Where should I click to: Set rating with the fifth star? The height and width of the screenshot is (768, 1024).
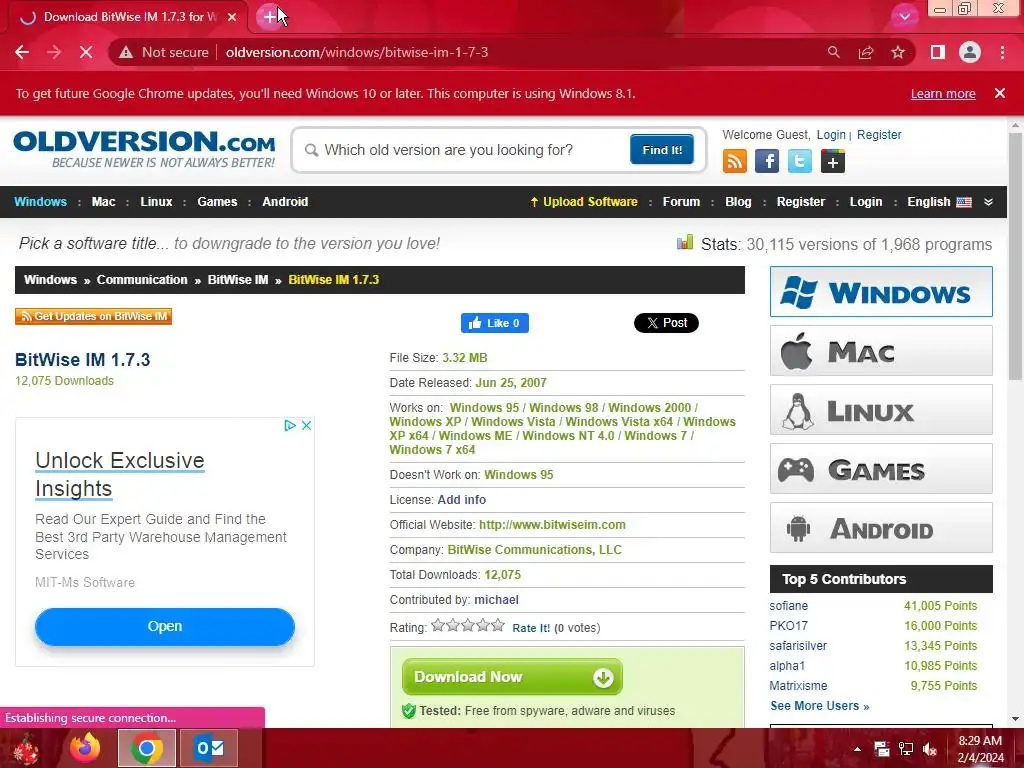(498, 626)
